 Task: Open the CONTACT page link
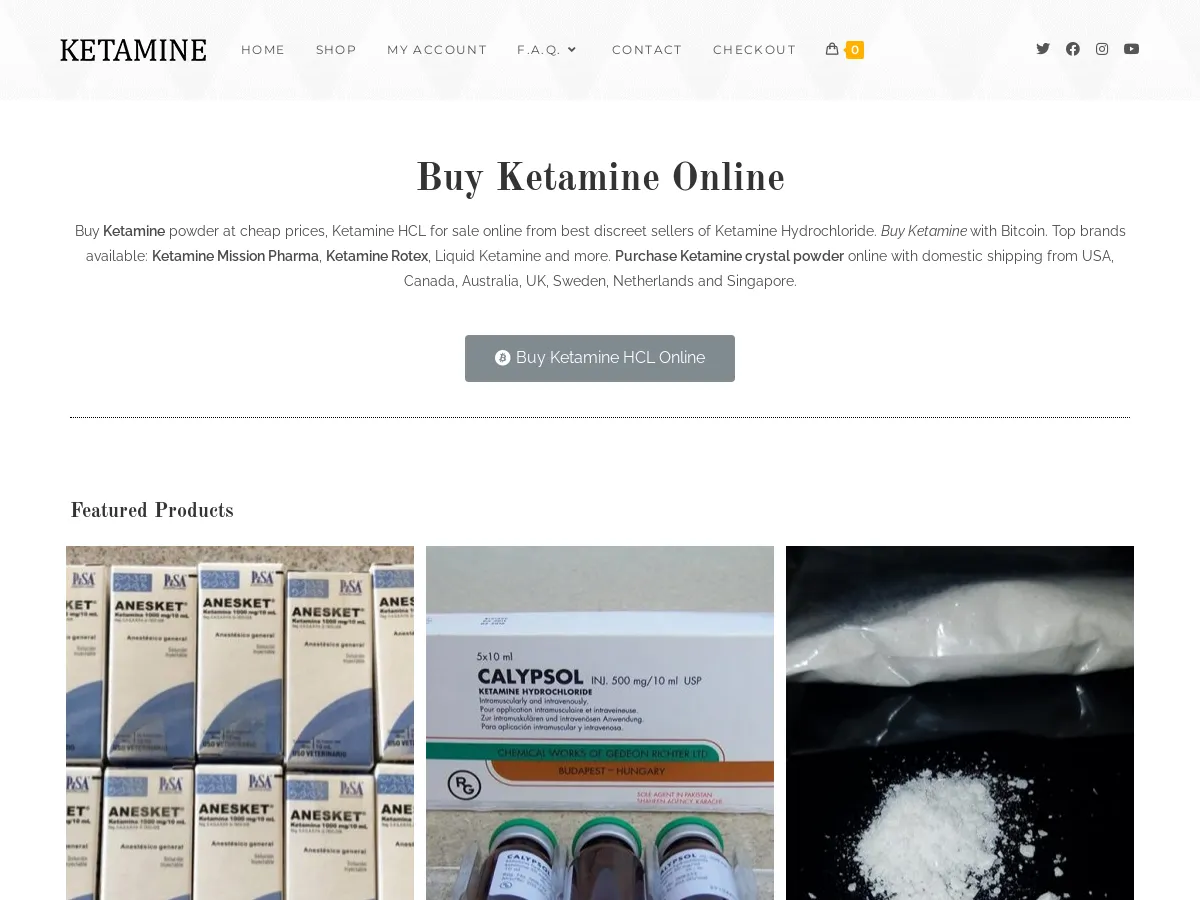pos(647,49)
